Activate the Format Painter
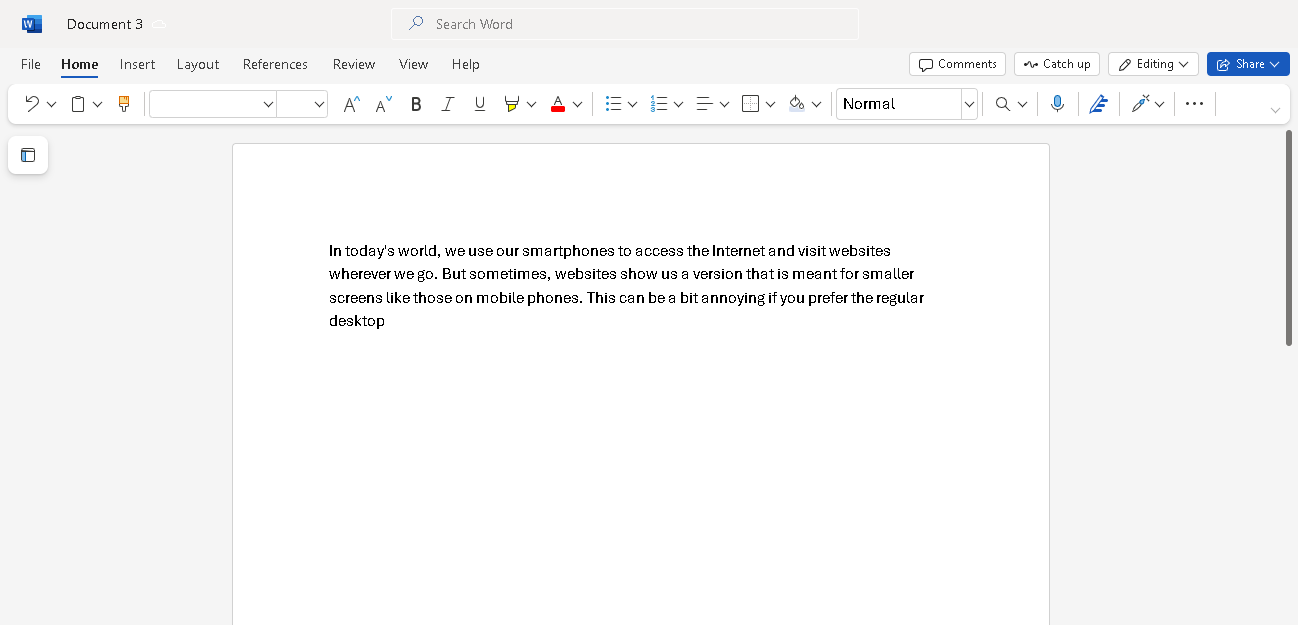 pos(124,103)
